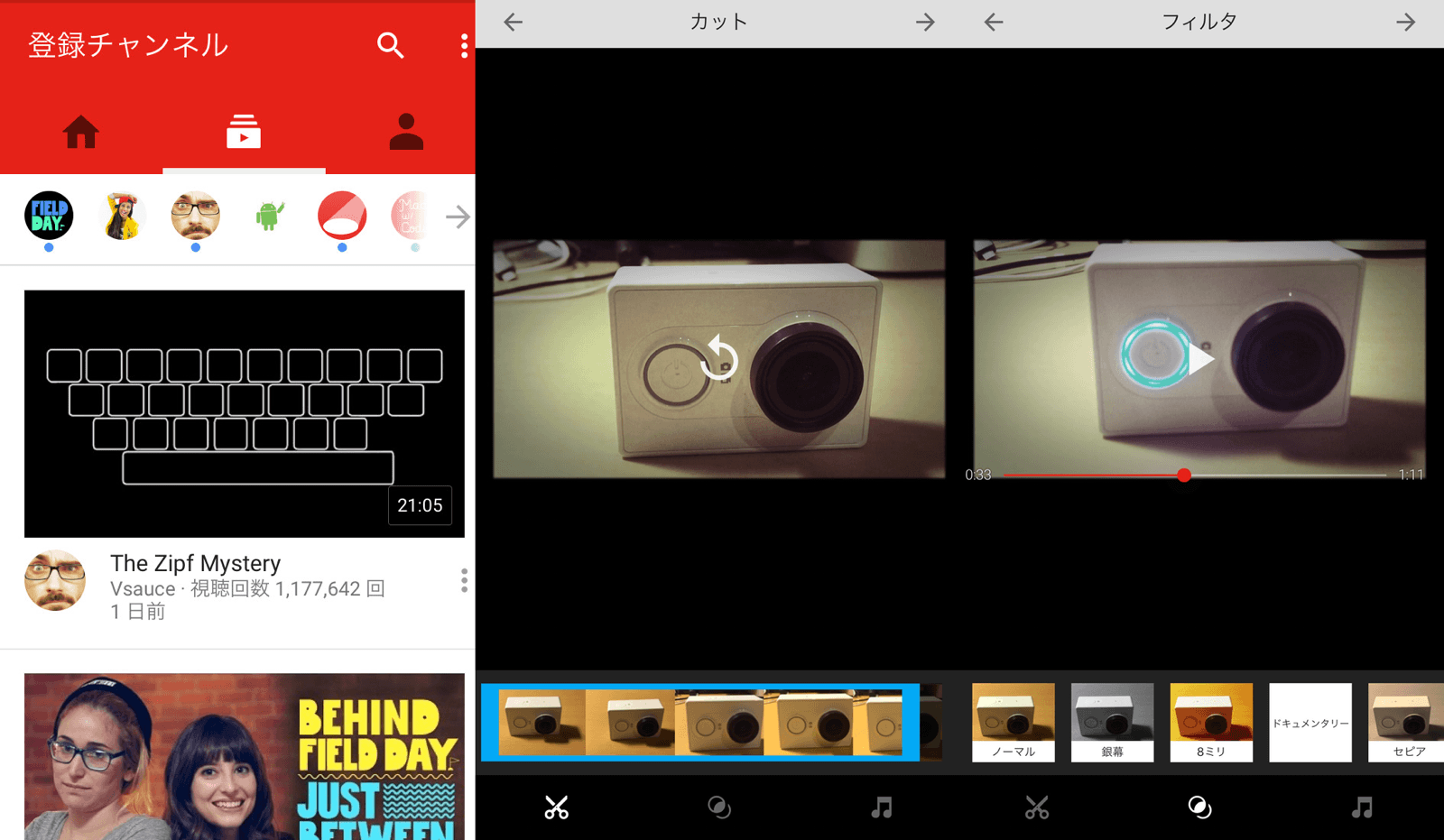The width and height of the screenshot is (1444, 840).
Task: Choose the ドキュメンタリー filter
Action: (1310, 723)
